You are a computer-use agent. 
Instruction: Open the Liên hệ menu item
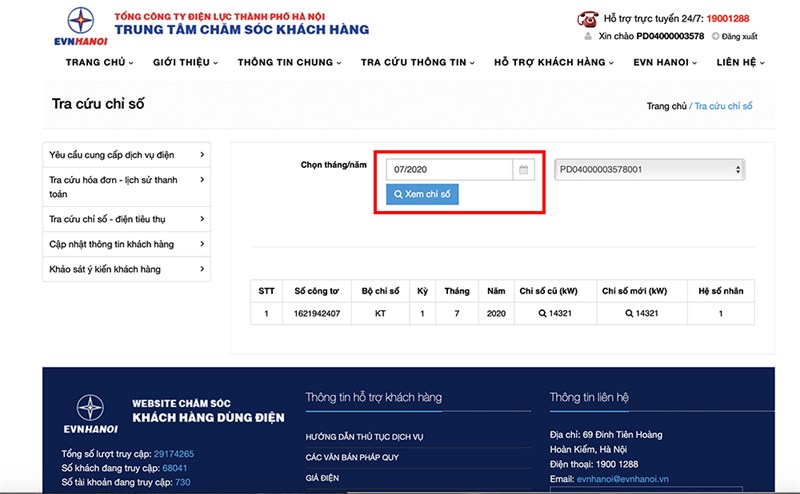(x=740, y=62)
